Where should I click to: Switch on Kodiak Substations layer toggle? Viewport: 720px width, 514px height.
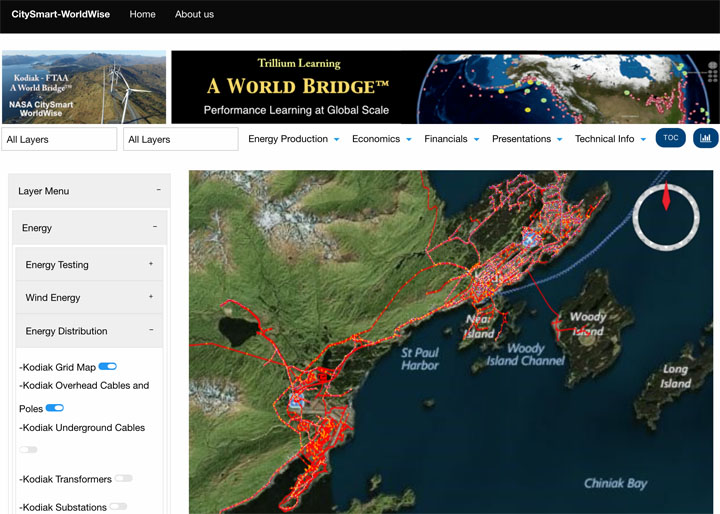click(x=118, y=507)
